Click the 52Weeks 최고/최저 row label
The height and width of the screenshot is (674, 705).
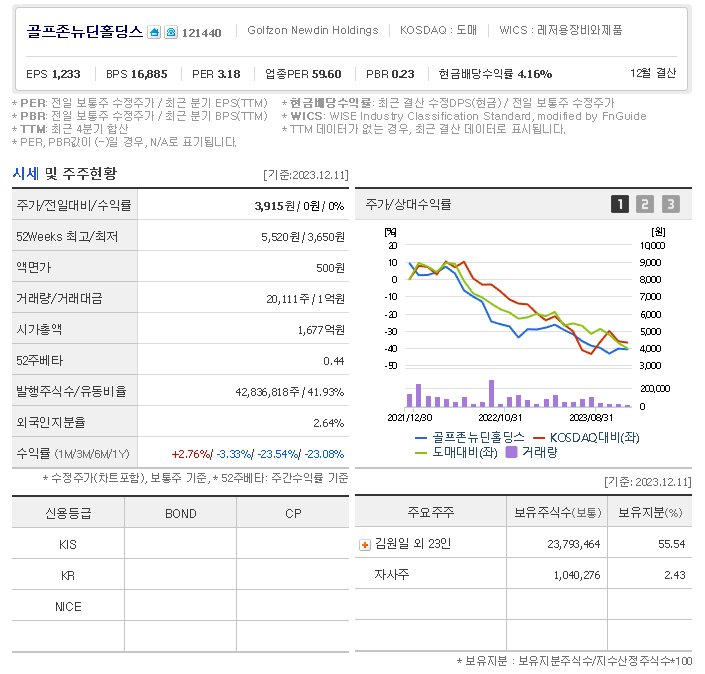[x=67, y=237]
